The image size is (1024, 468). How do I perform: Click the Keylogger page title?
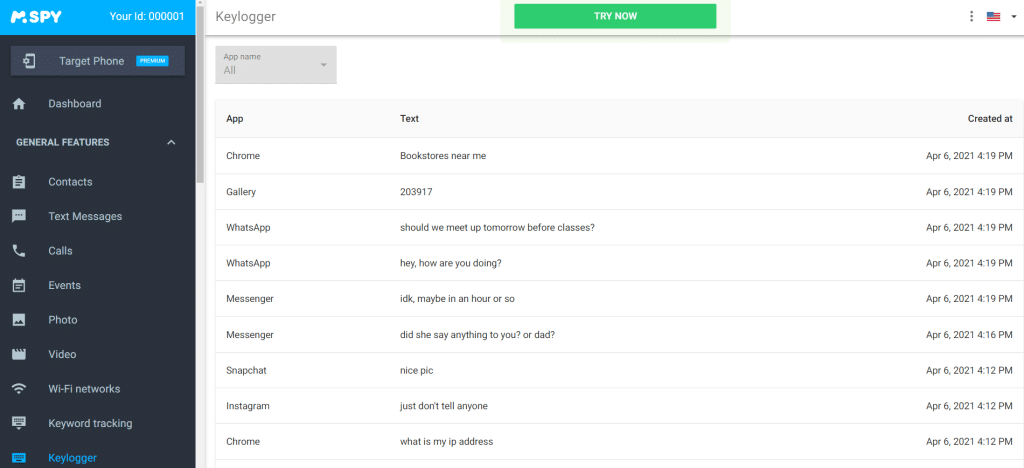(246, 17)
